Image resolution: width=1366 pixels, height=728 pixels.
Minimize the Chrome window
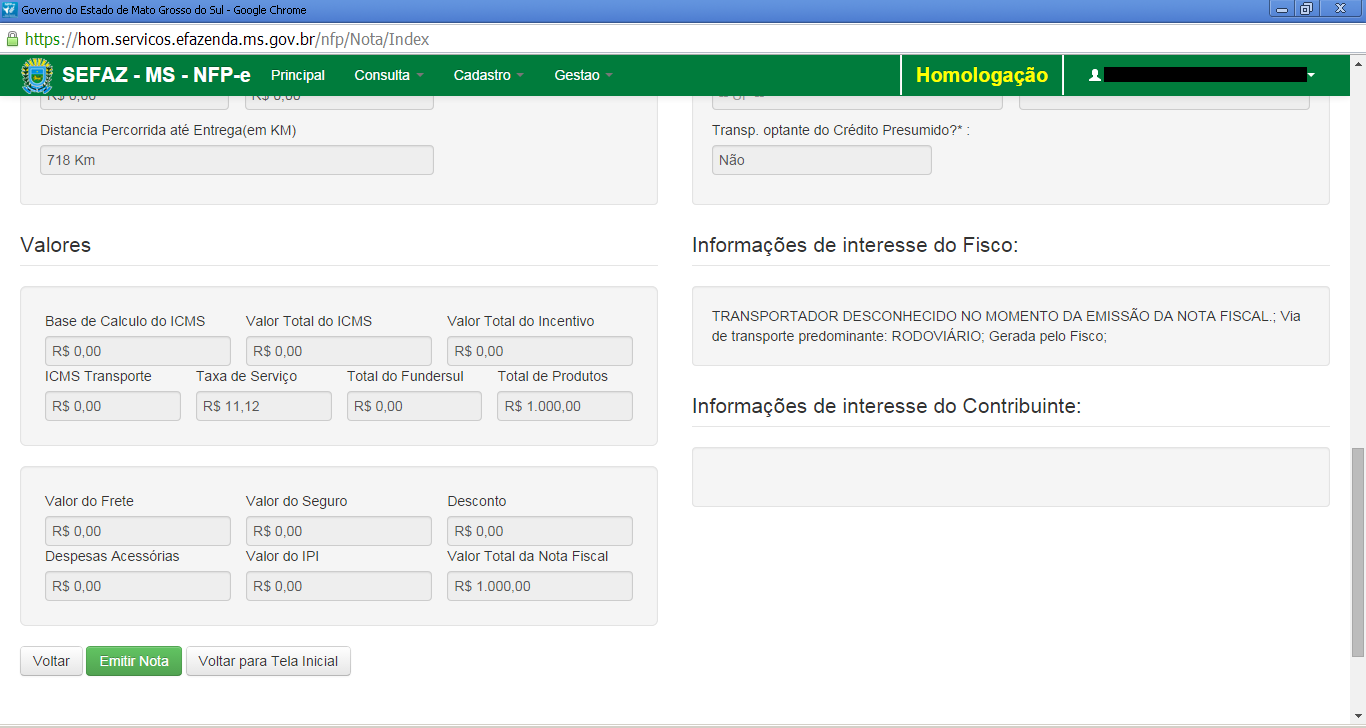tap(1281, 9)
